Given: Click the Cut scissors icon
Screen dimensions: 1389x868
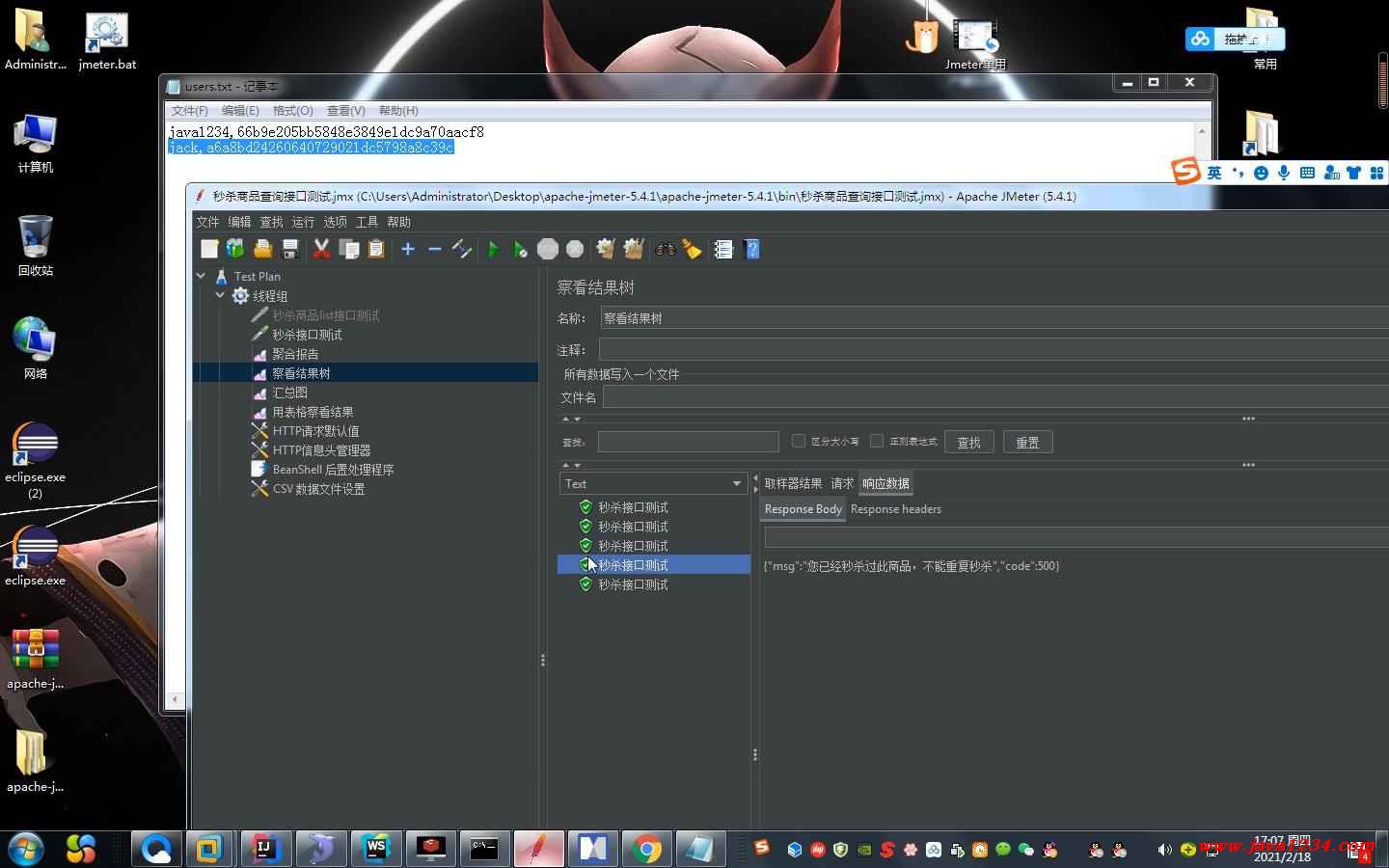Looking at the screenshot, I should [321, 249].
